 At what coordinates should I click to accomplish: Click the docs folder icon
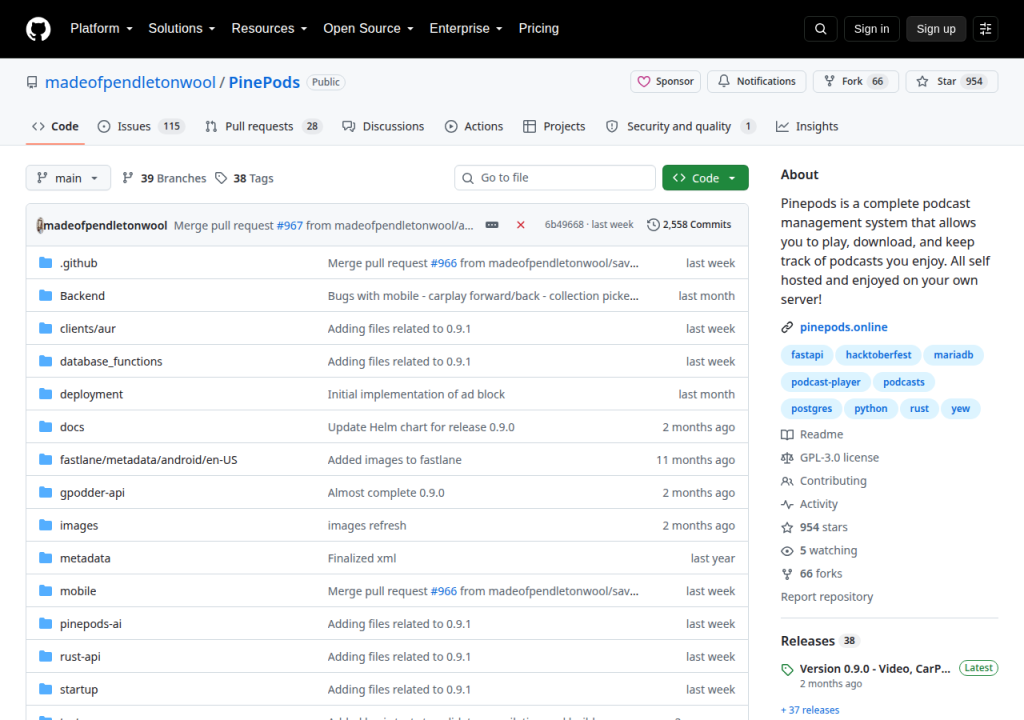point(45,427)
